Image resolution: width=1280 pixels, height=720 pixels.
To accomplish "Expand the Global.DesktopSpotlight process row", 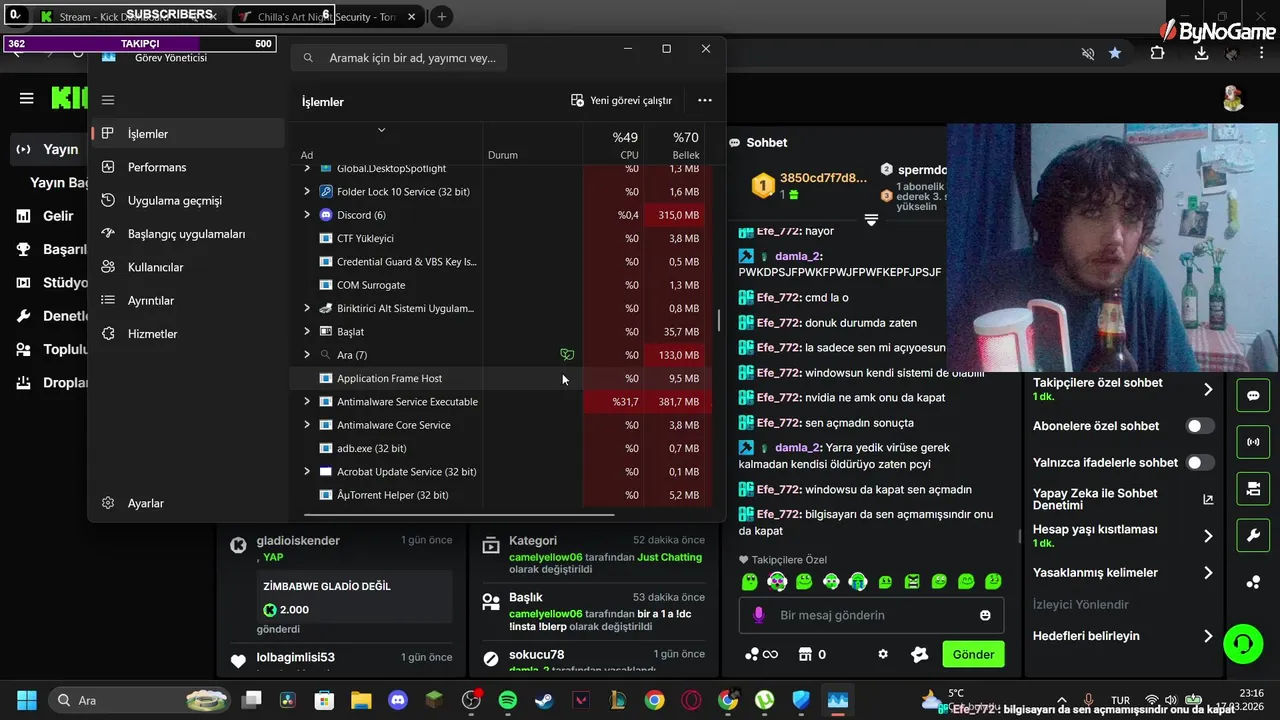I will pyautogui.click(x=307, y=168).
